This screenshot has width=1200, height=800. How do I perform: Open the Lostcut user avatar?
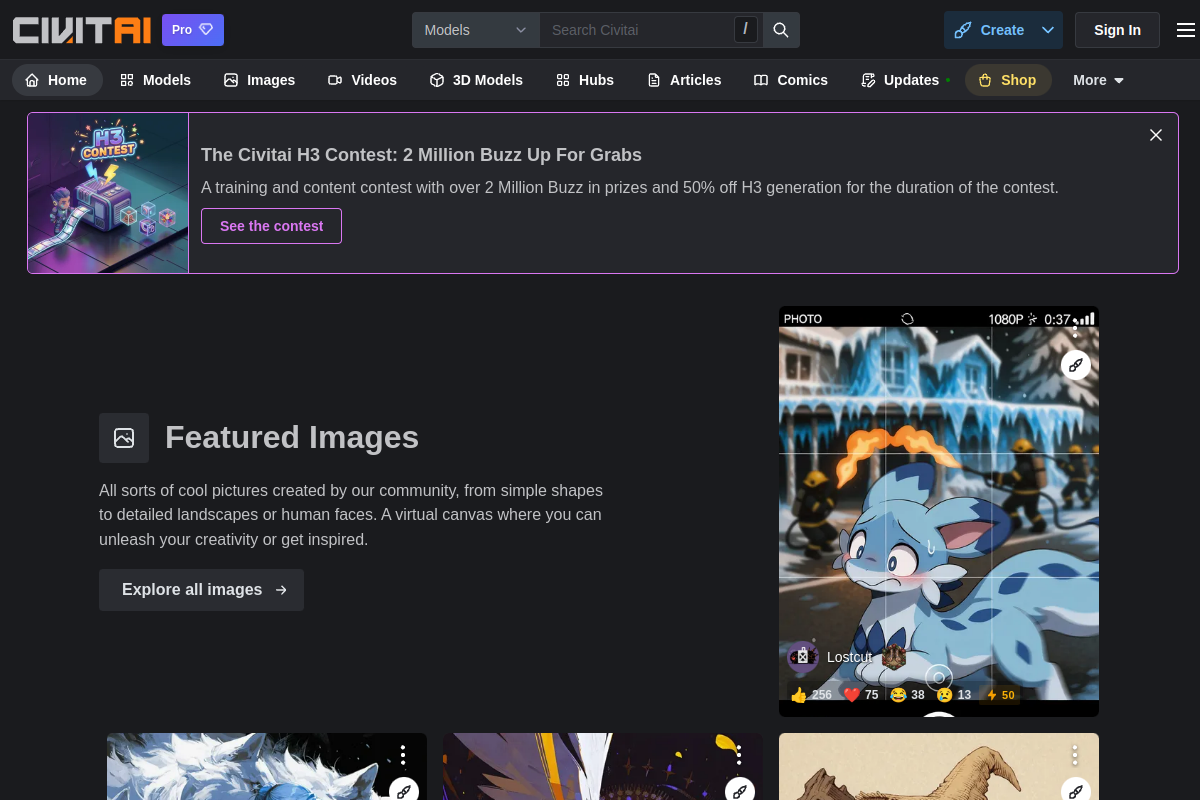pos(803,657)
